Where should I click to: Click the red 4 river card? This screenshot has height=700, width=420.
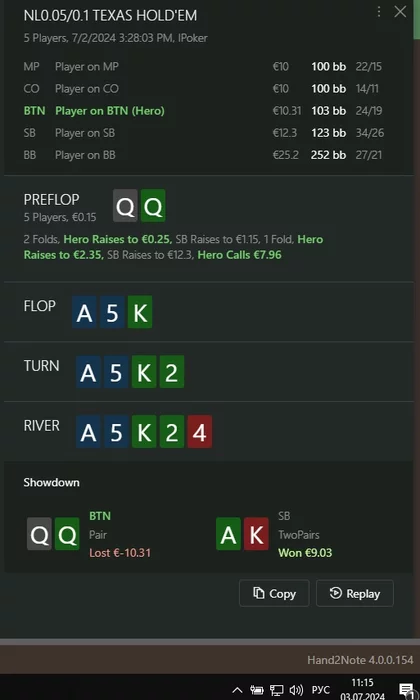pos(200,432)
